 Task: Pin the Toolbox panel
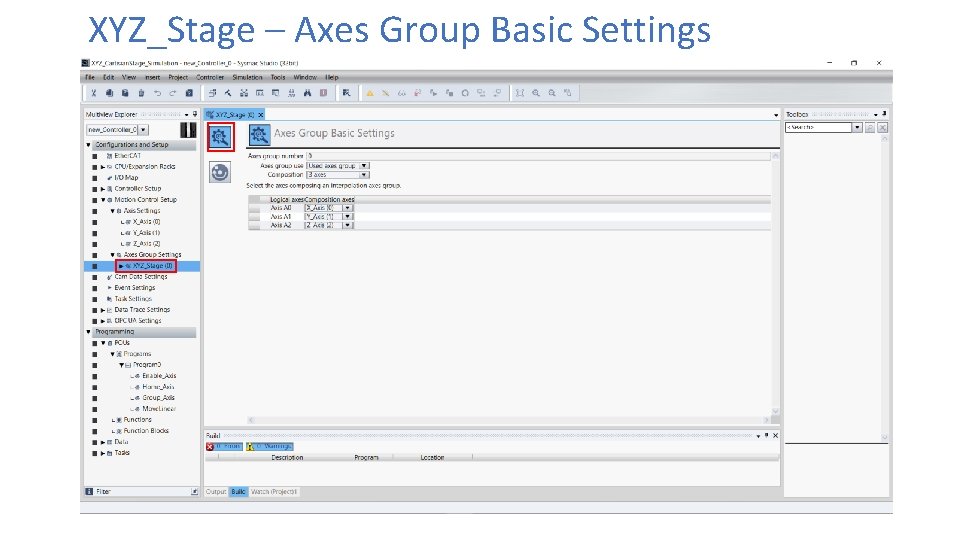884,114
